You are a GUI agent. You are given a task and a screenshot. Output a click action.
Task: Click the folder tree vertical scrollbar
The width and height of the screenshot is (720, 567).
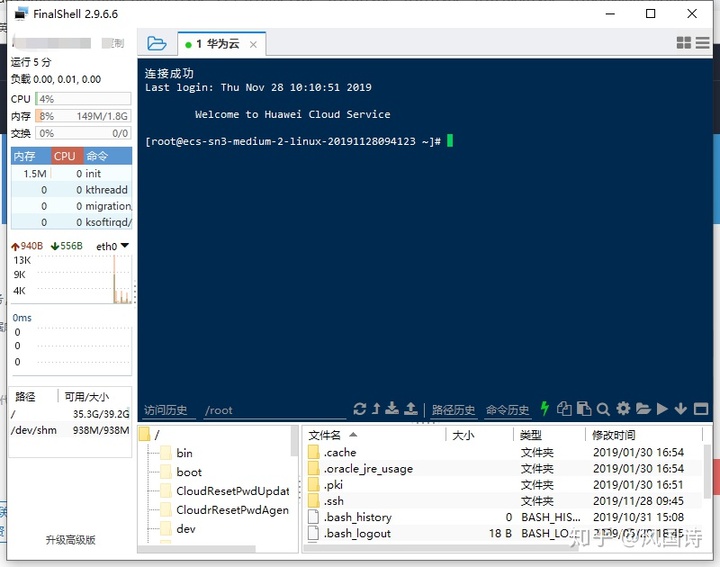tap(294, 442)
